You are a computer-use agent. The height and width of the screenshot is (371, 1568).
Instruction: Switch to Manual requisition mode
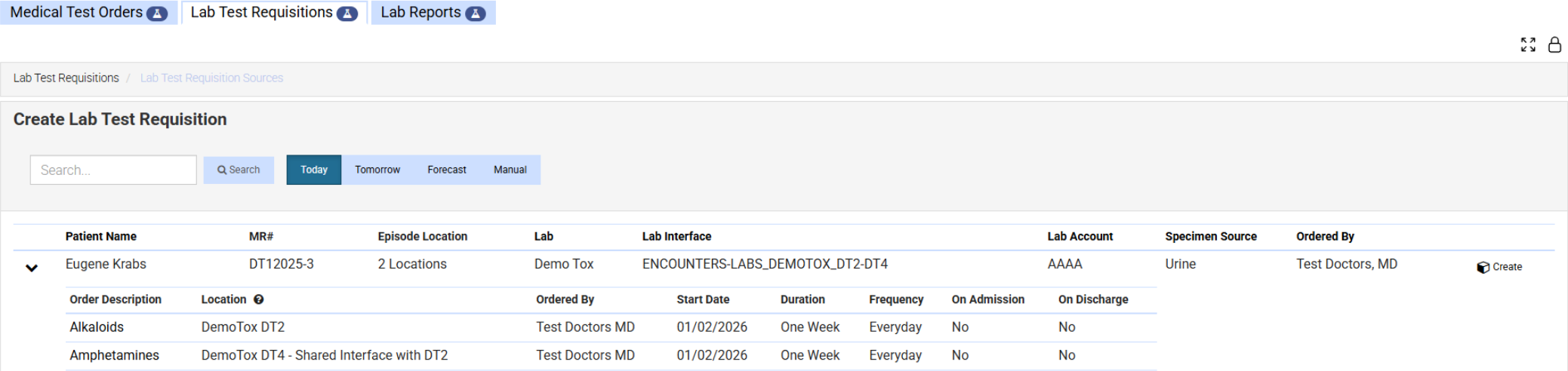(510, 170)
